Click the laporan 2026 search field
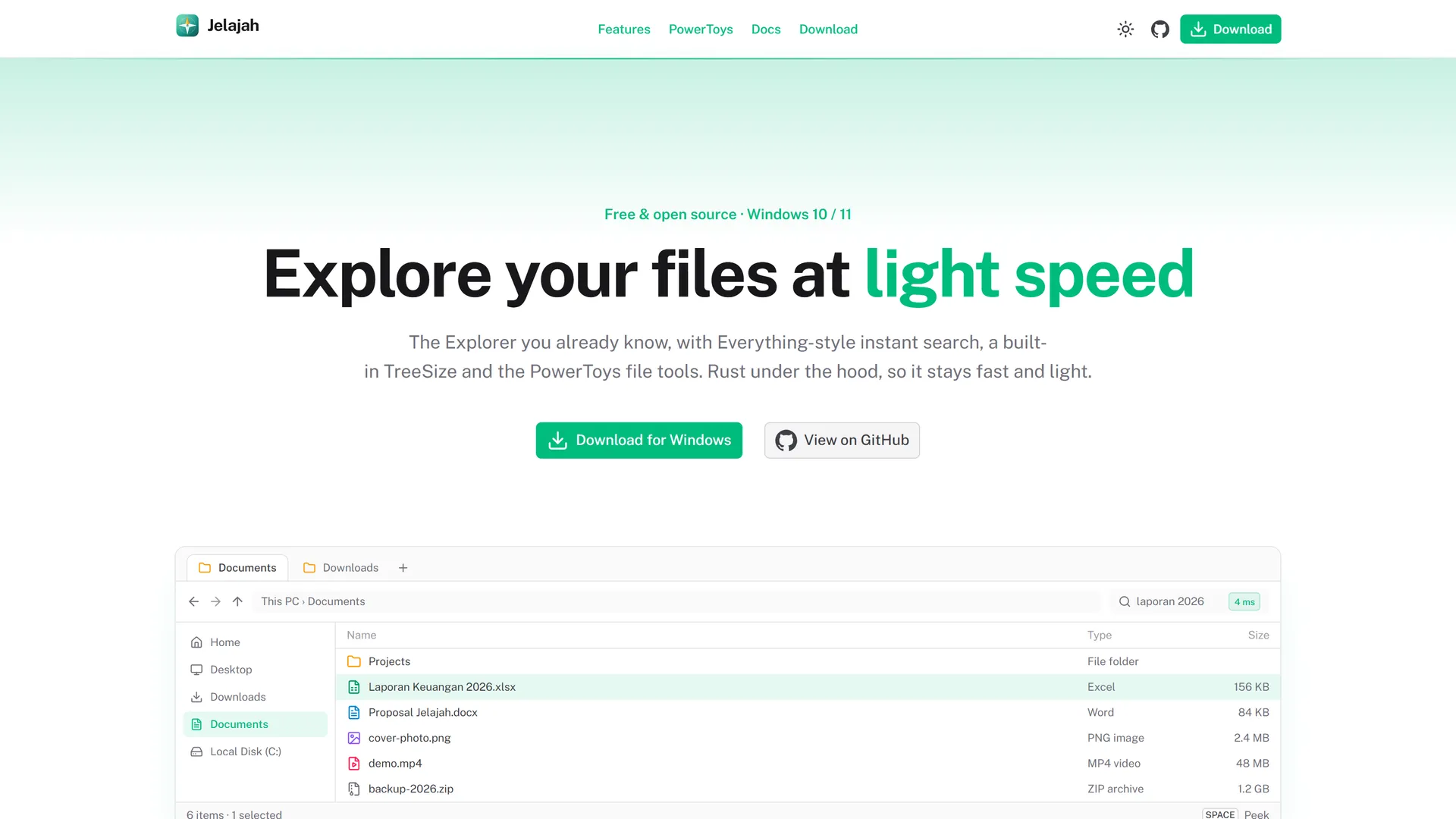 1188,601
